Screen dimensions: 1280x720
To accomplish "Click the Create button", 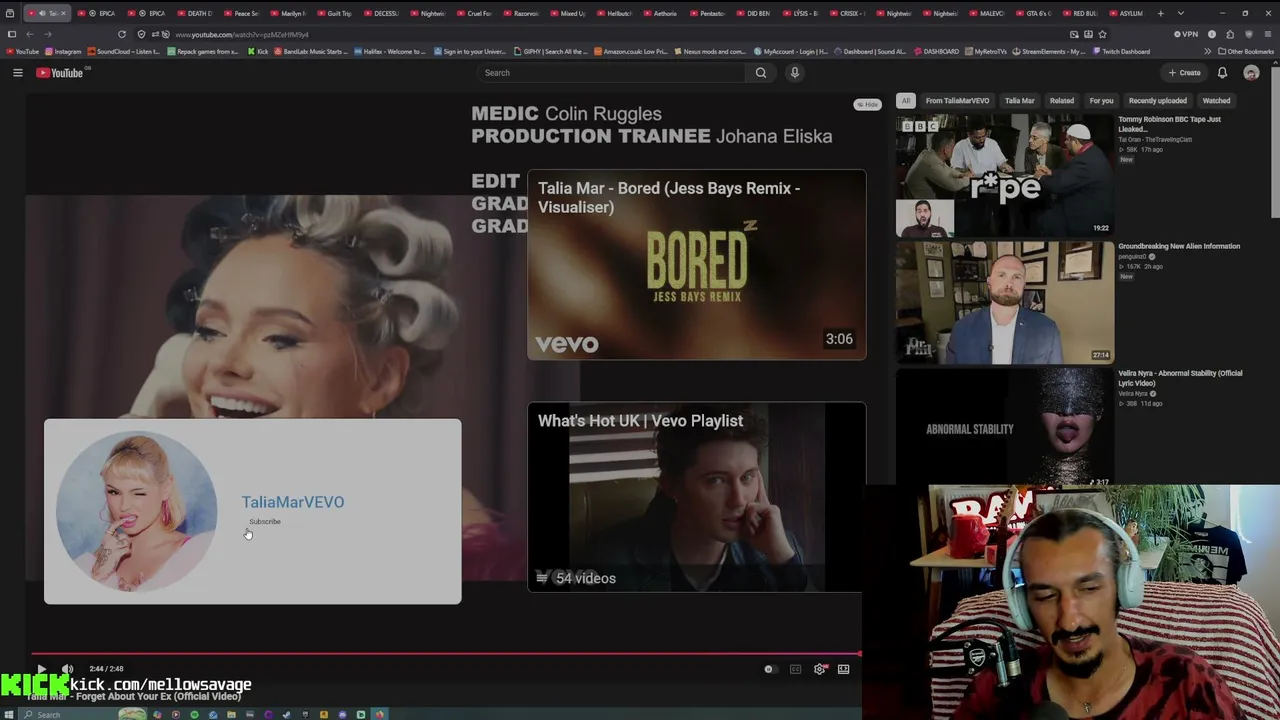I will pos(1184,73).
